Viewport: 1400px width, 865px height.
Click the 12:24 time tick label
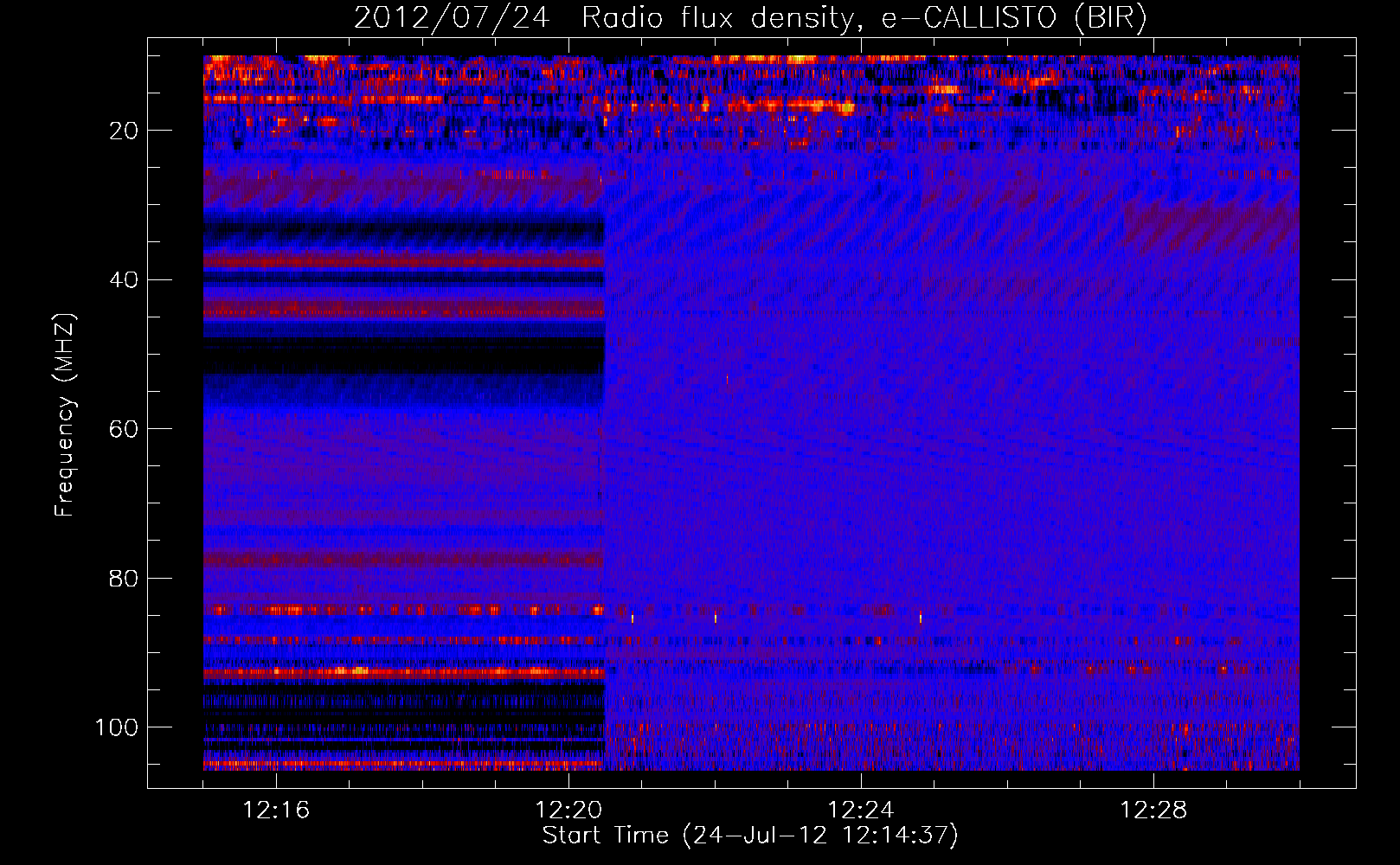[x=861, y=811]
